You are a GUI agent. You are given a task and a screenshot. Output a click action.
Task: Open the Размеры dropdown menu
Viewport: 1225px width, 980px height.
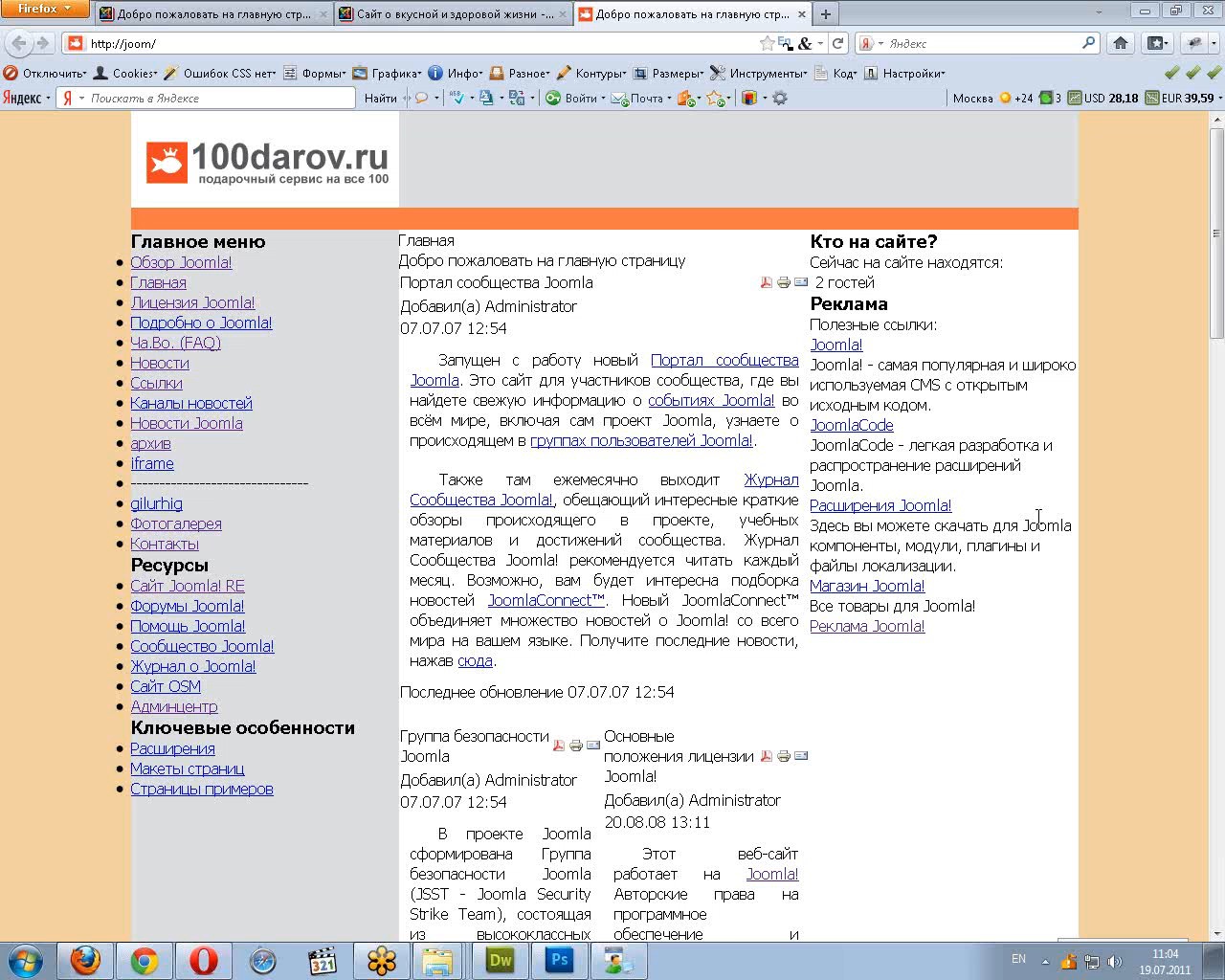pos(668,73)
